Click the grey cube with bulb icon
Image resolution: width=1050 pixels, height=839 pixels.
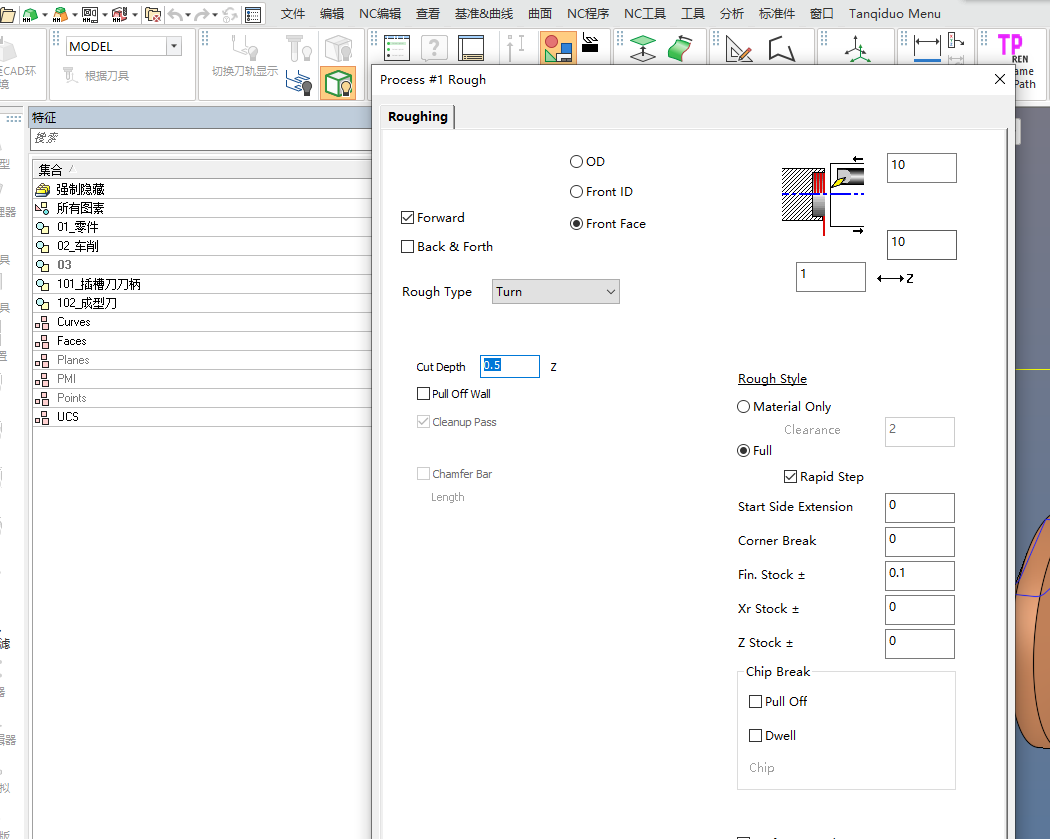(x=338, y=48)
